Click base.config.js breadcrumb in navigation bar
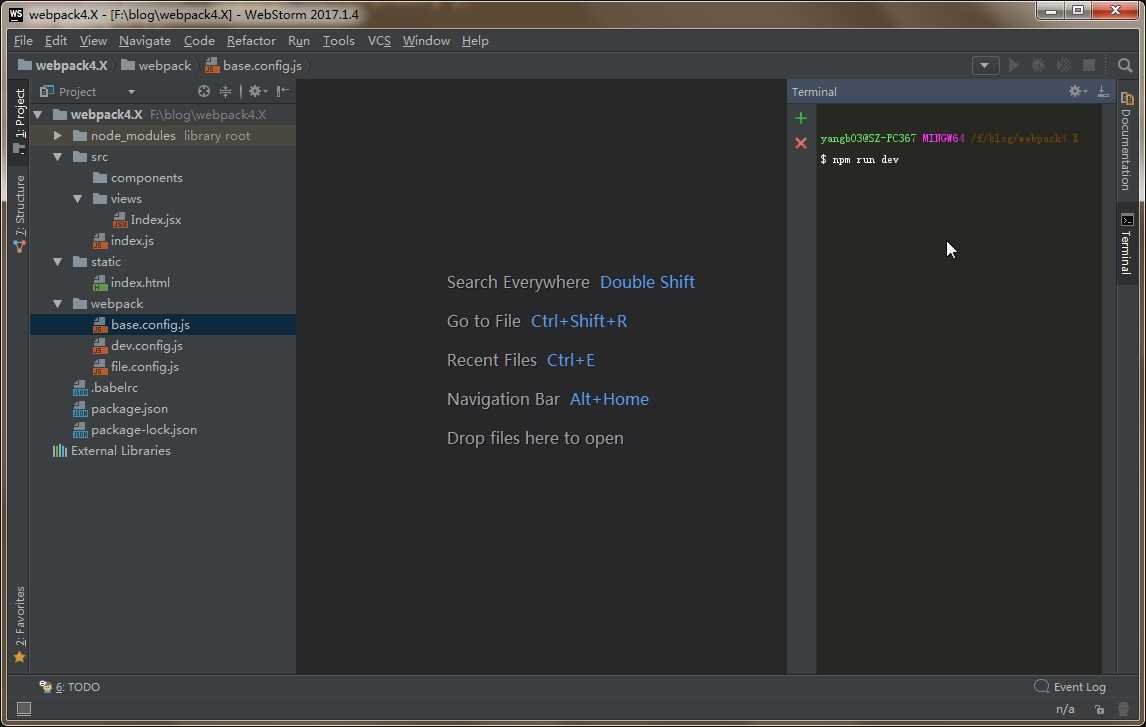 [x=254, y=66]
